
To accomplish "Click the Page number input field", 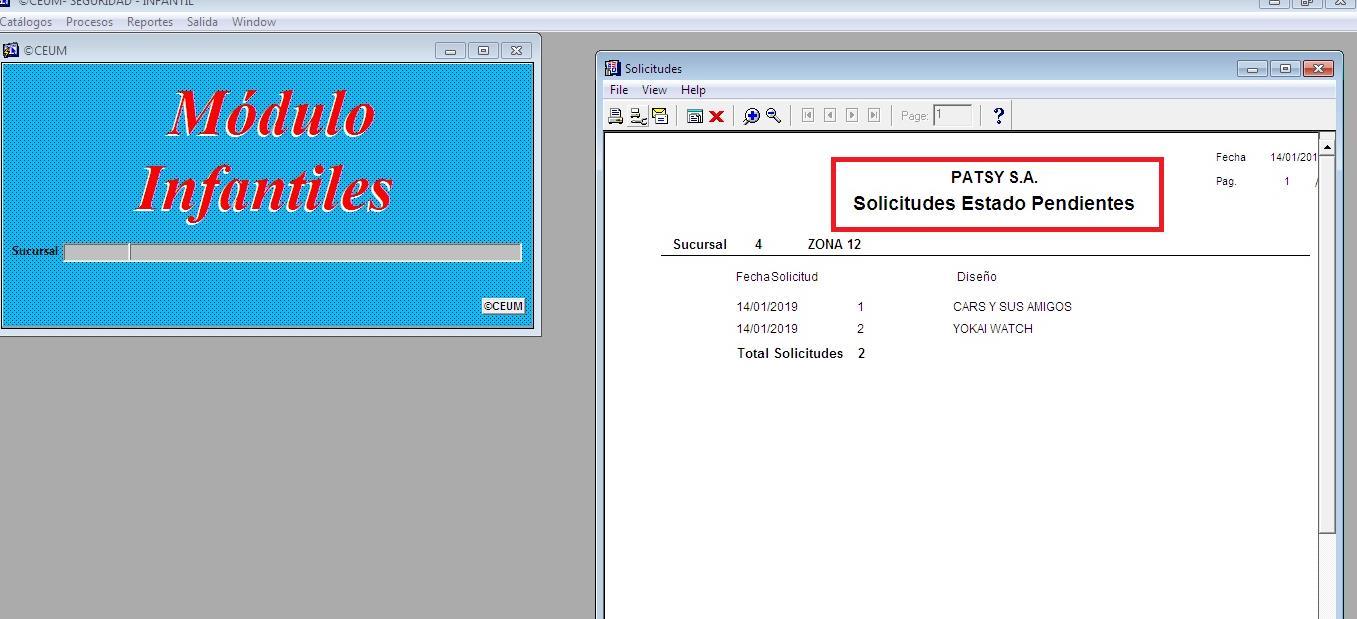I will [x=952, y=115].
